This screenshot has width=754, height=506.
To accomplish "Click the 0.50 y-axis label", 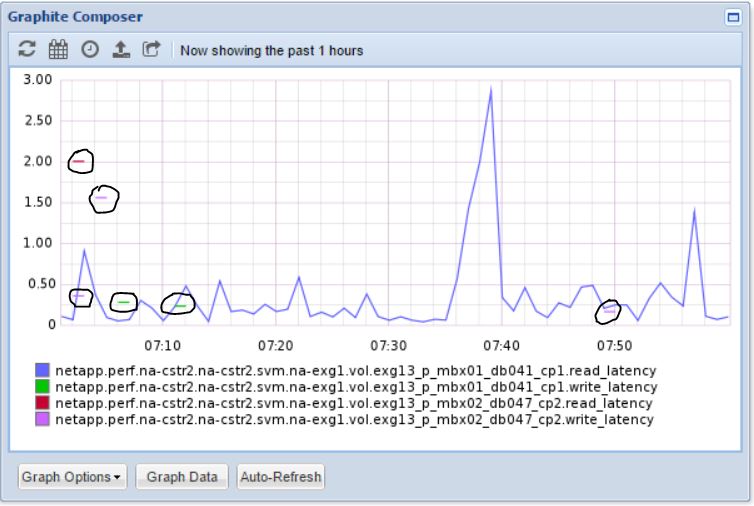I will tap(42, 284).
